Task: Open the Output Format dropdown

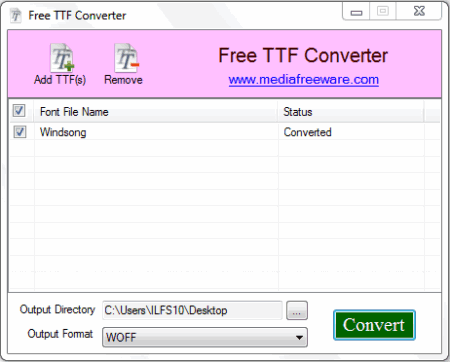Action: (205, 337)
